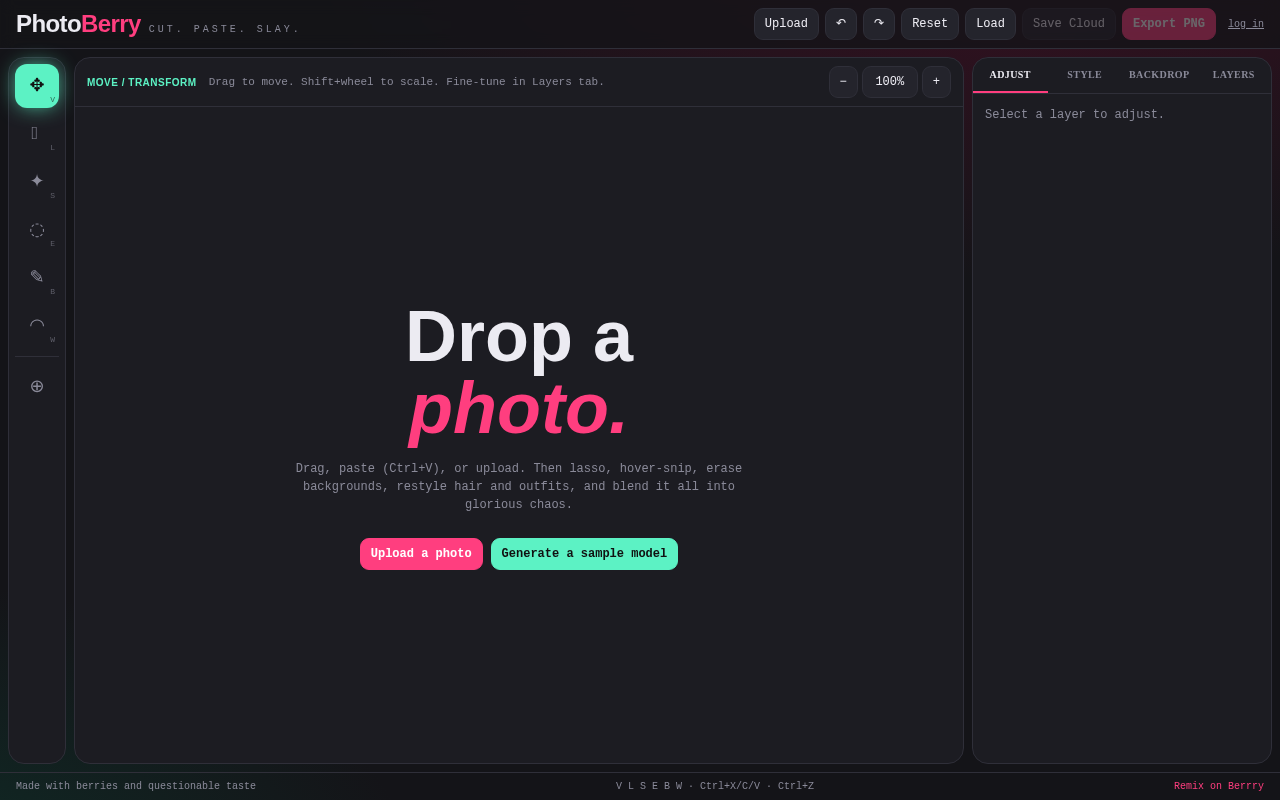
Task: Click the circled plus icon in the tool sidebar
Action: pyautogui.click(x=37, y=386)
